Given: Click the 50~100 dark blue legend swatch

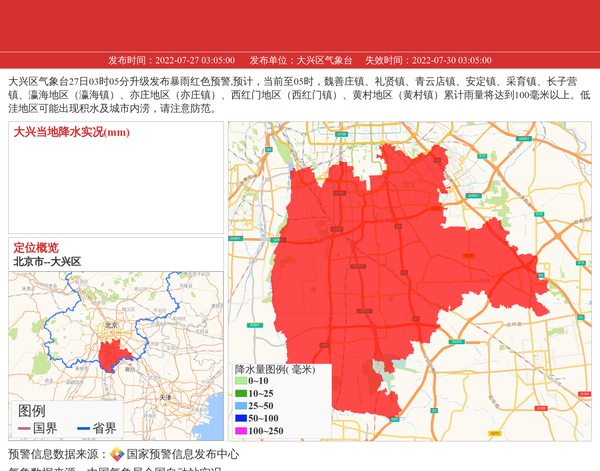Looking at the screenshot, I should (x=240, y=418).
